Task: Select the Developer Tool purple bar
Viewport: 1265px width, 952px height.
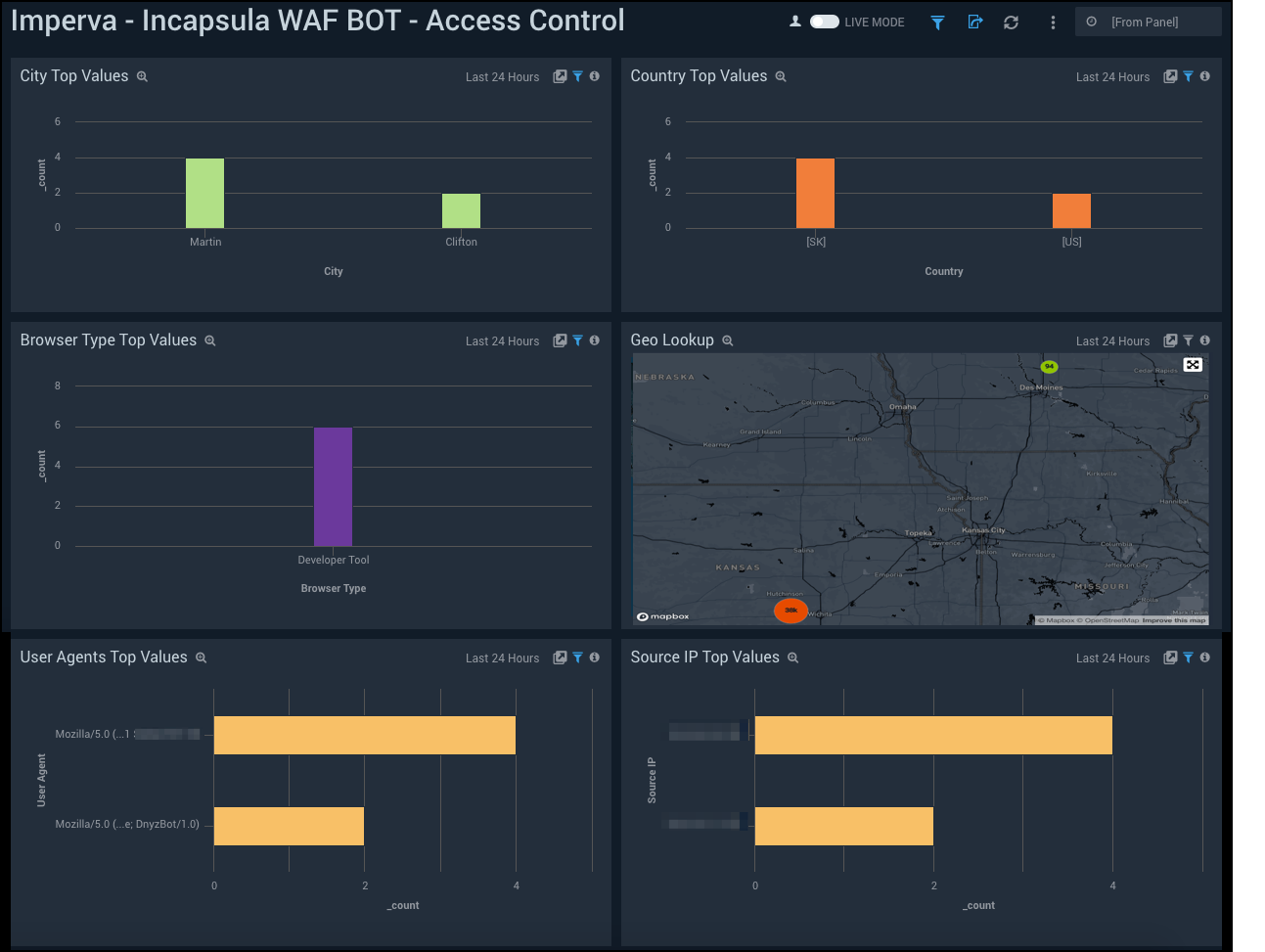Action: click(x=334, y=486)
